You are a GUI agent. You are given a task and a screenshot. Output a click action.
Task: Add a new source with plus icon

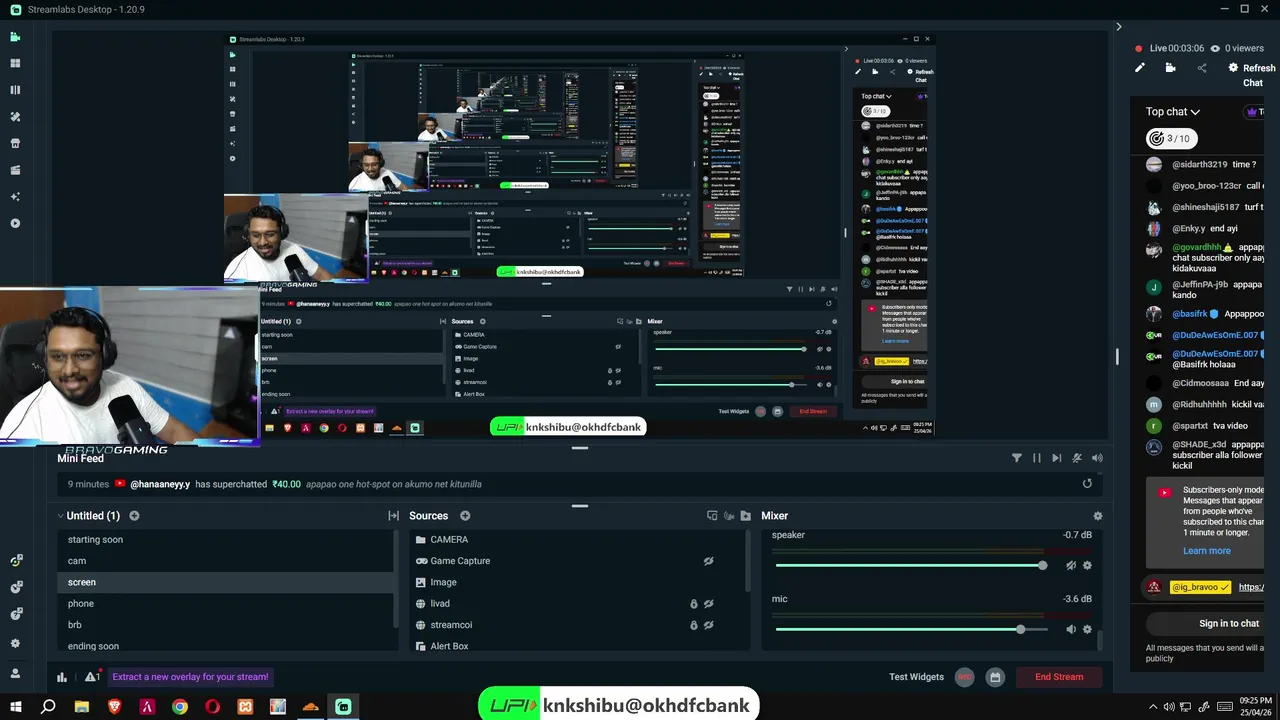click(465, 516)
